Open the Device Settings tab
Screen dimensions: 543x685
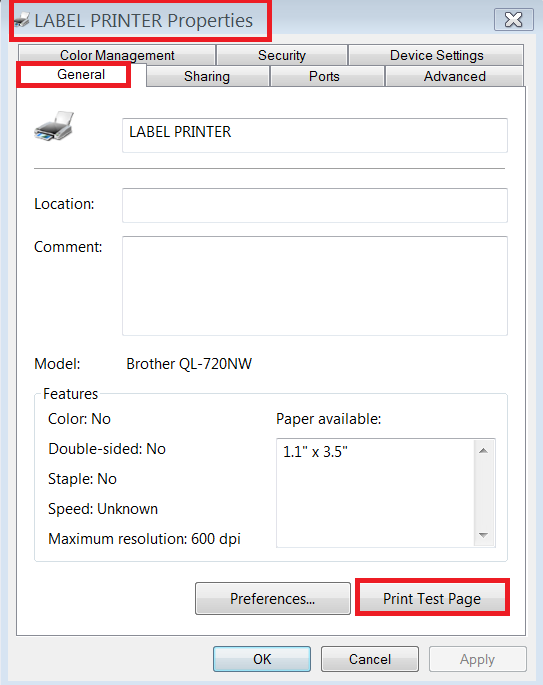(x=436, y=55)
